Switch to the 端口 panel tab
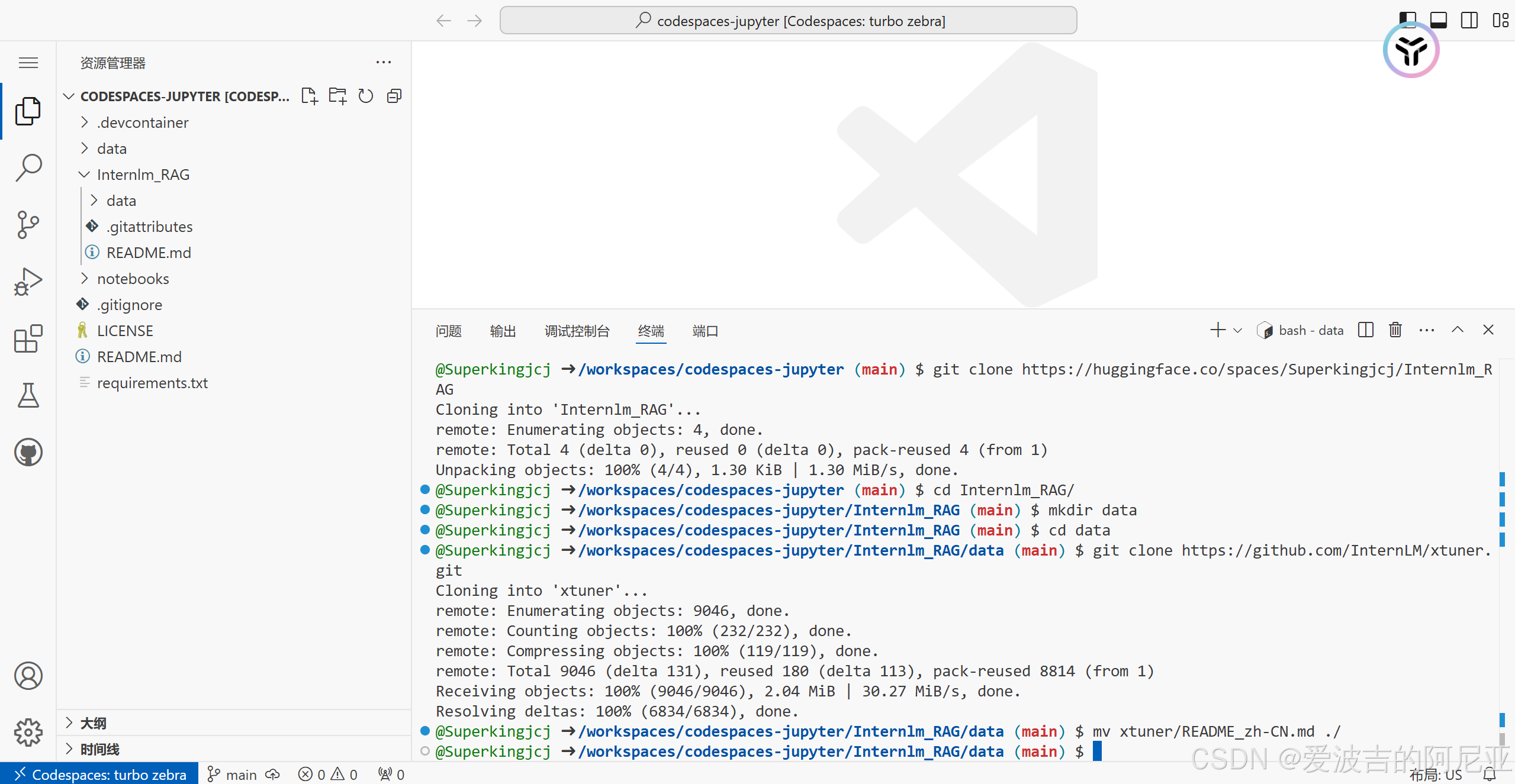The image size is (1515, 784). (705, 331)
